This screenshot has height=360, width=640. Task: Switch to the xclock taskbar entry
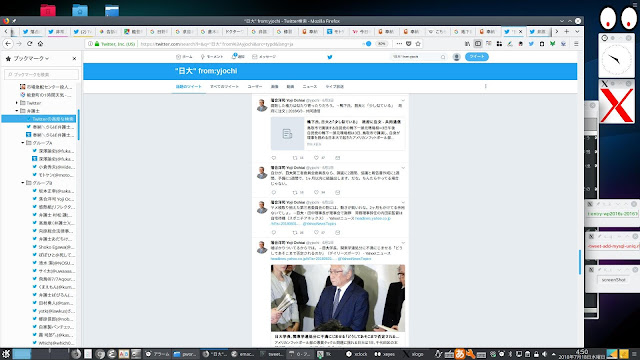357,354
